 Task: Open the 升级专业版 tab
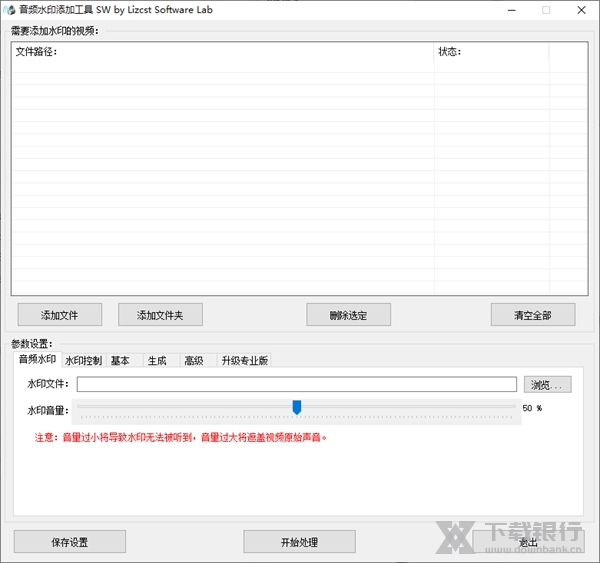point(245,360)
